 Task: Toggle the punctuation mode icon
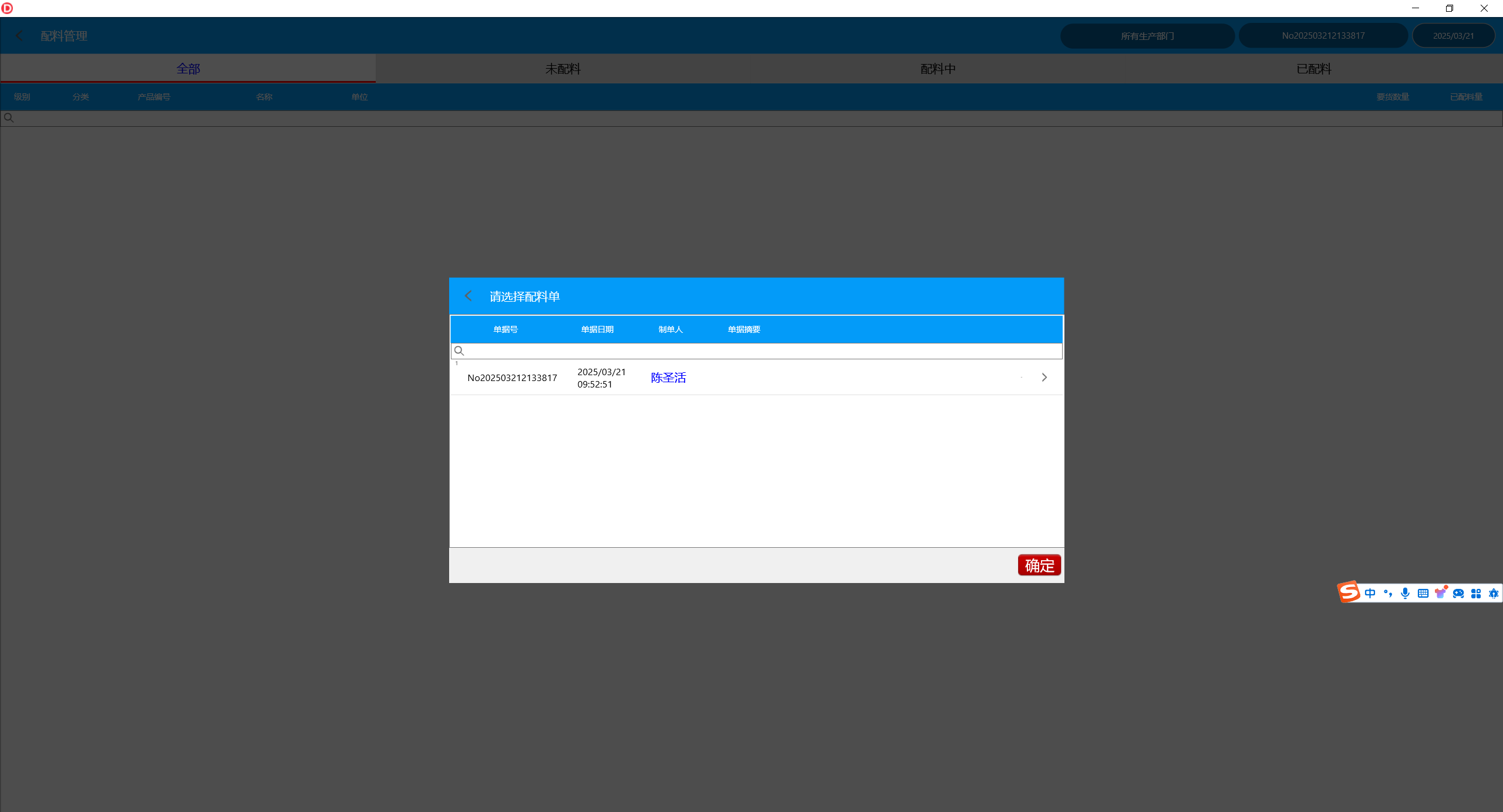pyautogui.click(x=1388, y=593)
